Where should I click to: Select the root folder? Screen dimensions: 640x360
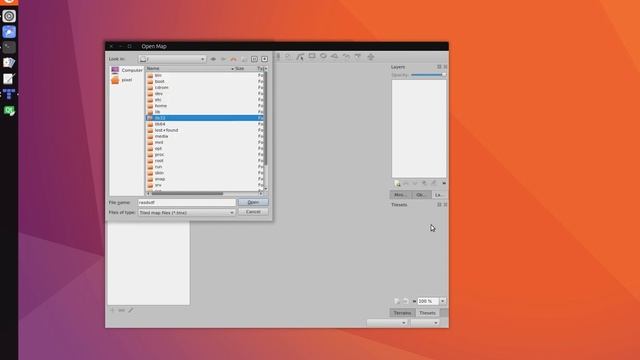click(204, 161)
